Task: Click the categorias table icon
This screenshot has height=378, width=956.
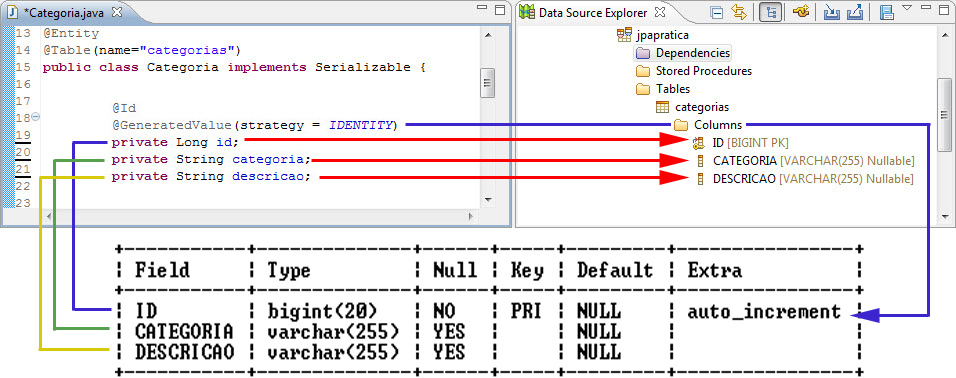Action: pos(662,107)
